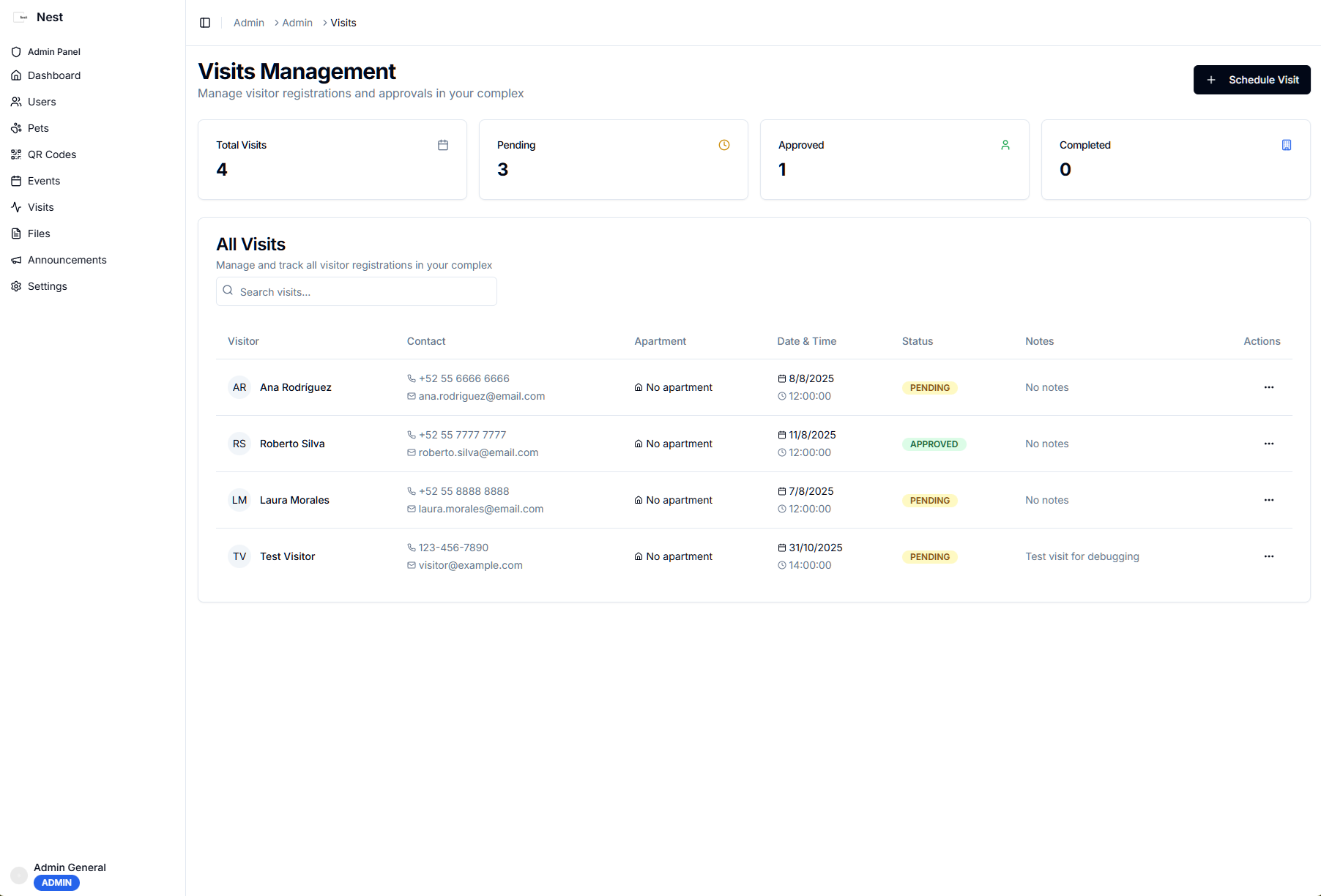Click the home icon in Laura Morales row
Screen dimensions: 1321x896
point(639,500)
